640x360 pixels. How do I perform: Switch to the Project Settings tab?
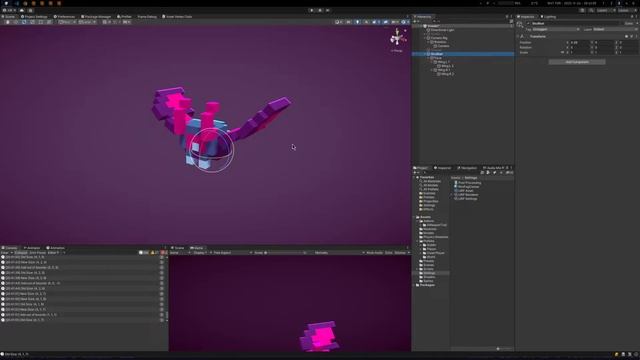[34, 17]
